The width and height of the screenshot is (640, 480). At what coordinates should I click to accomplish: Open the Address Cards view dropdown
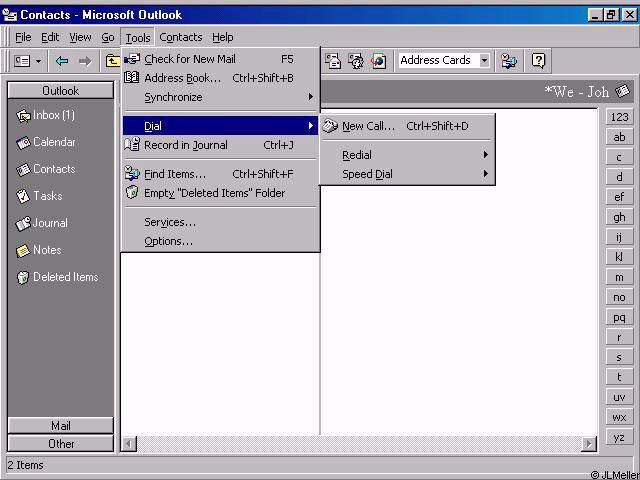484,60
